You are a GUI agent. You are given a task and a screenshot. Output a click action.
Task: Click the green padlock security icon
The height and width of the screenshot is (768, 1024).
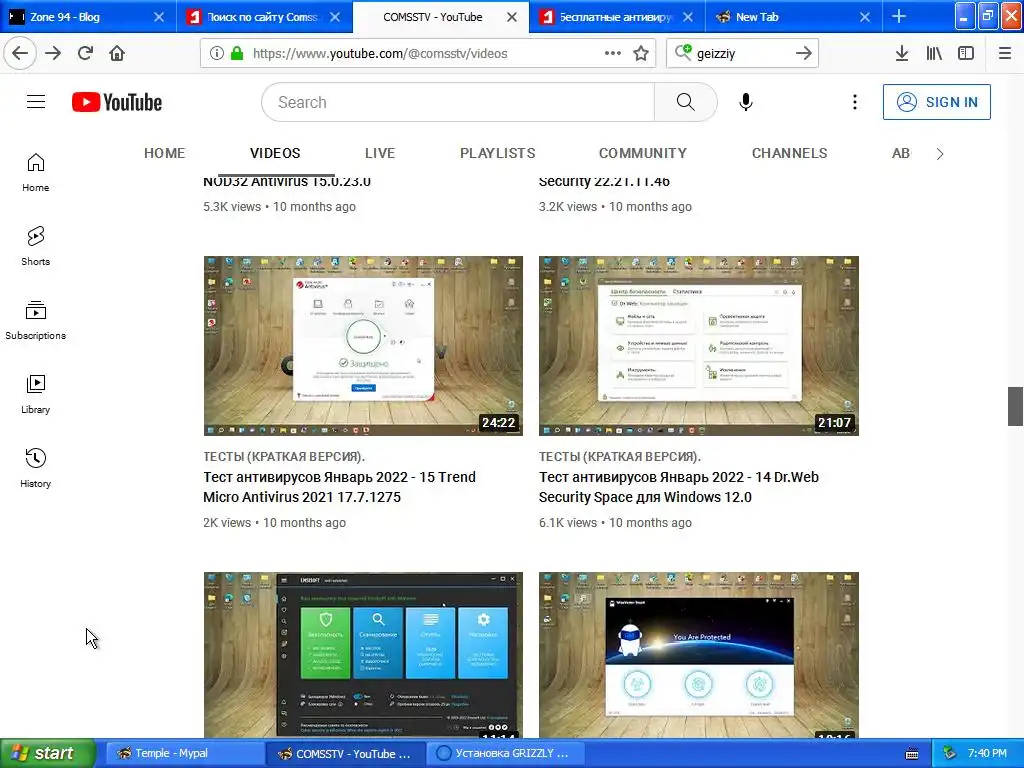(x=237, y=53)
